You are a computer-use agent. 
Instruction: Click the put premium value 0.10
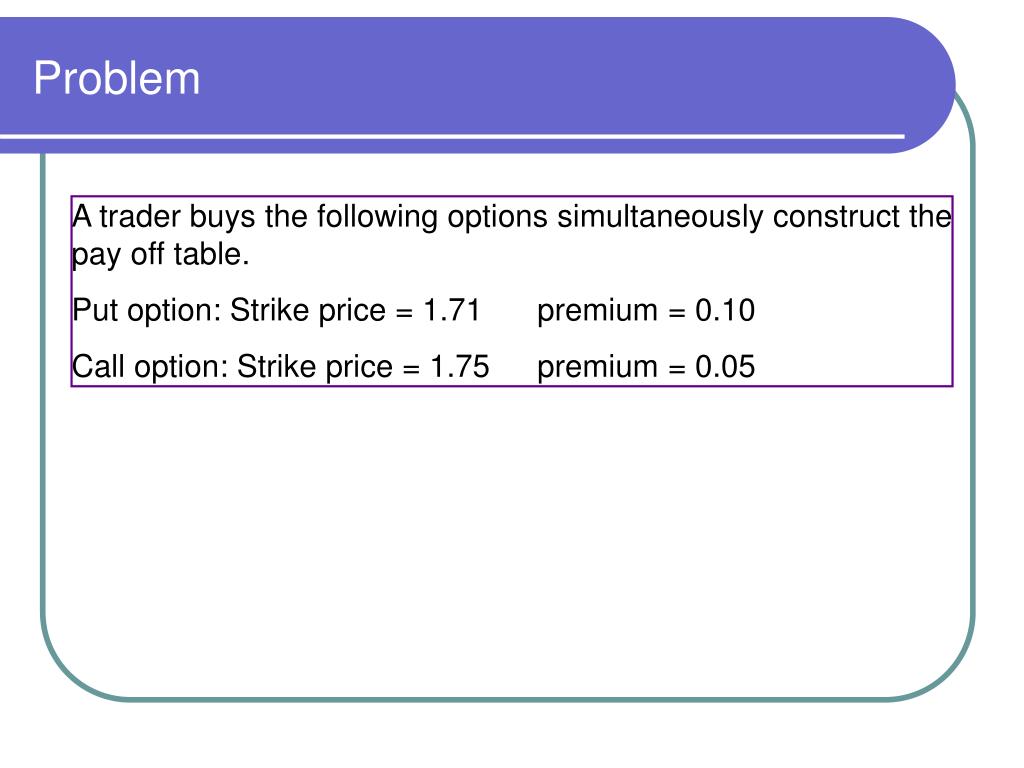tap(725, 310)
